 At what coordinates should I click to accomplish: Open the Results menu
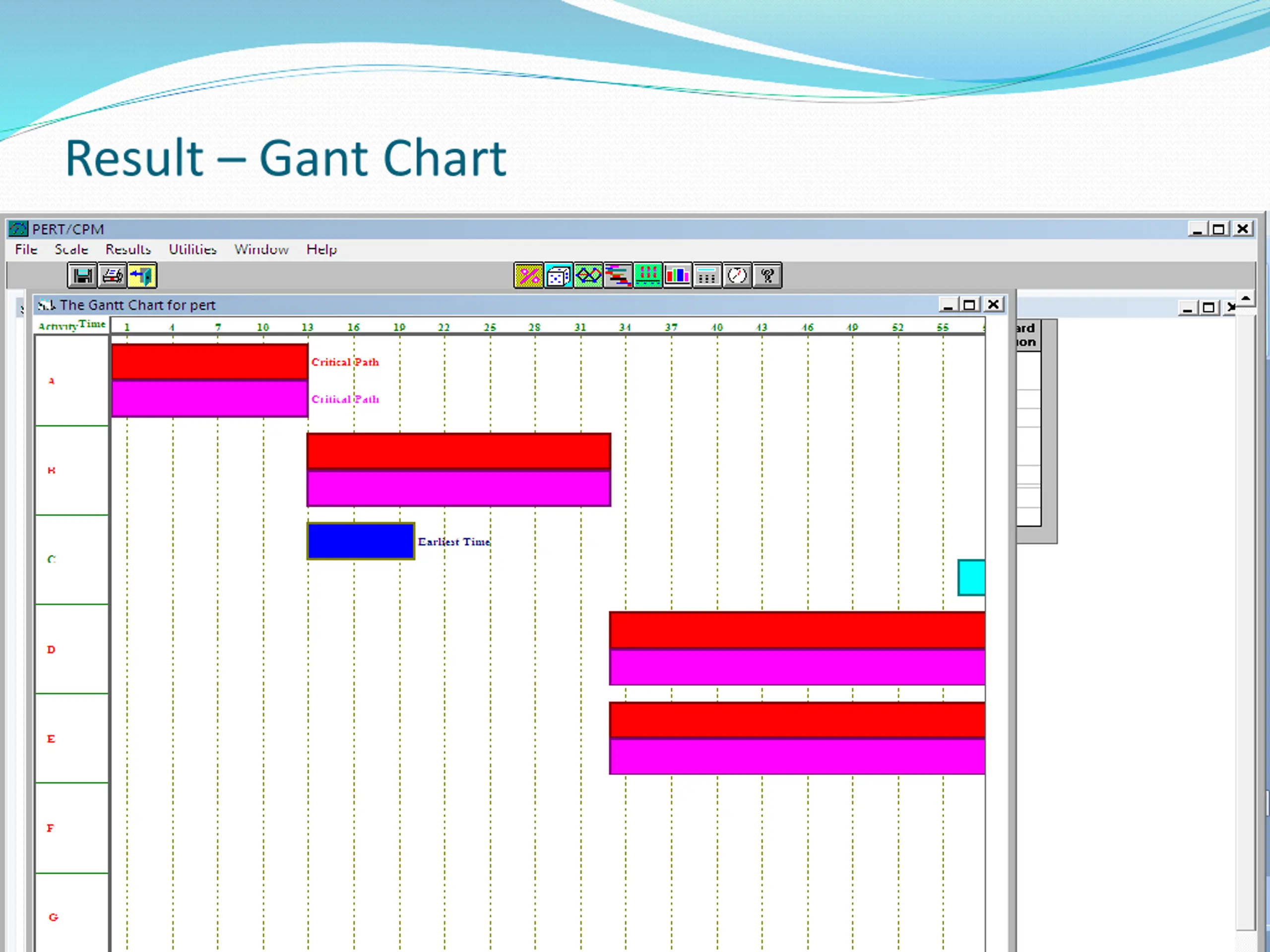pos(128,249)
